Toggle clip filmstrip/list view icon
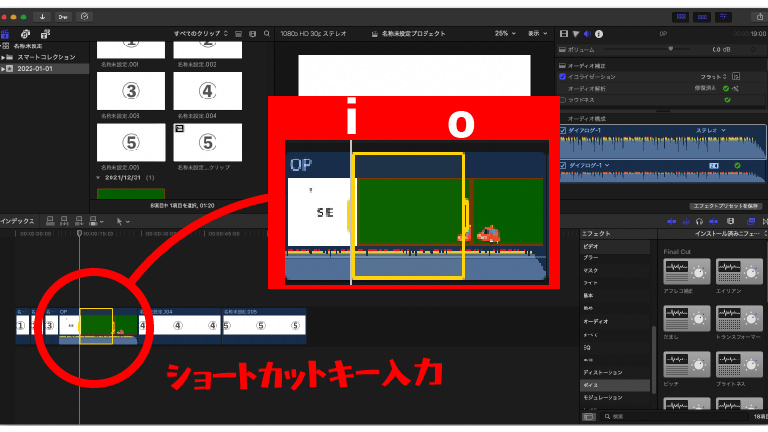This screenshot has width=768, height=432. coord(239,34)
